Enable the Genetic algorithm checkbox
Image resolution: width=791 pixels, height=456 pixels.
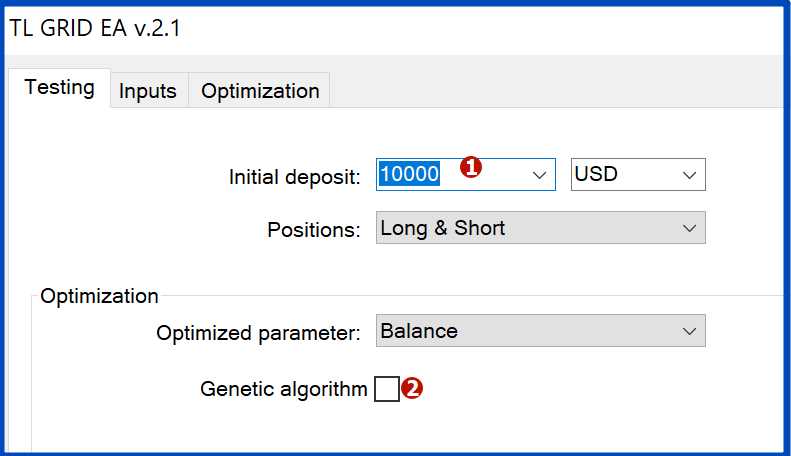387,389
